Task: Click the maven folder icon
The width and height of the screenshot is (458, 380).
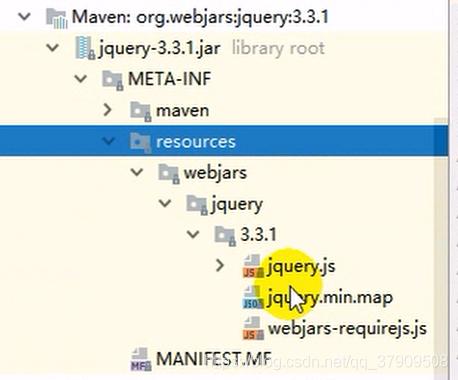Action: click(141, 111)
